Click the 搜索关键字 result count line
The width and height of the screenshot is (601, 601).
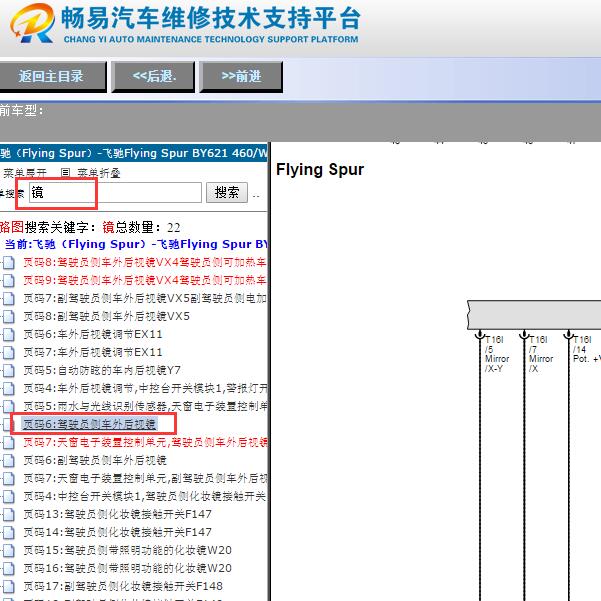90,227
